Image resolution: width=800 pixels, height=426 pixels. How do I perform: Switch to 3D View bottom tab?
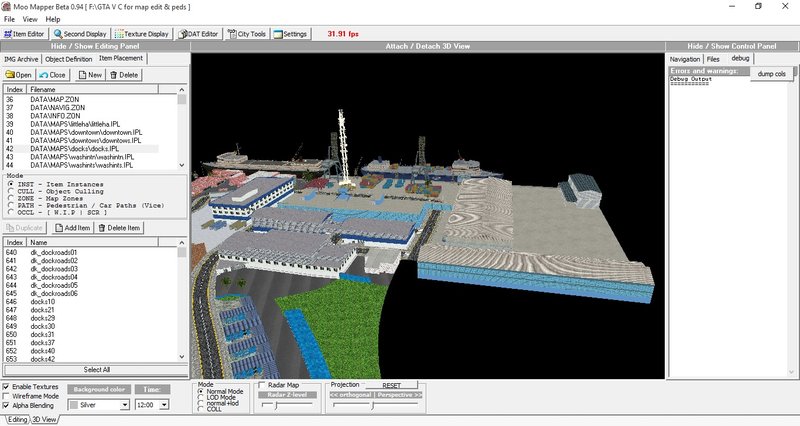44,419
